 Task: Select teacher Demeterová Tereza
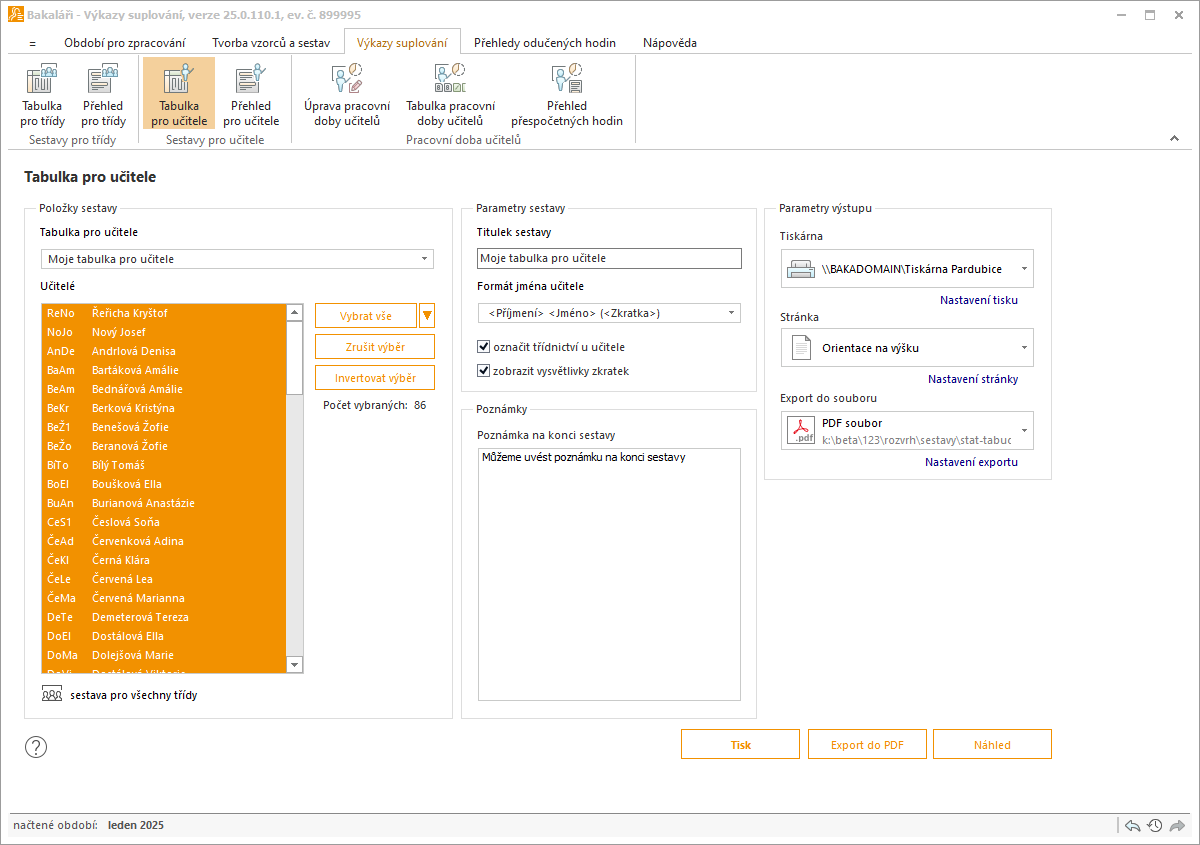click(164, 617)
